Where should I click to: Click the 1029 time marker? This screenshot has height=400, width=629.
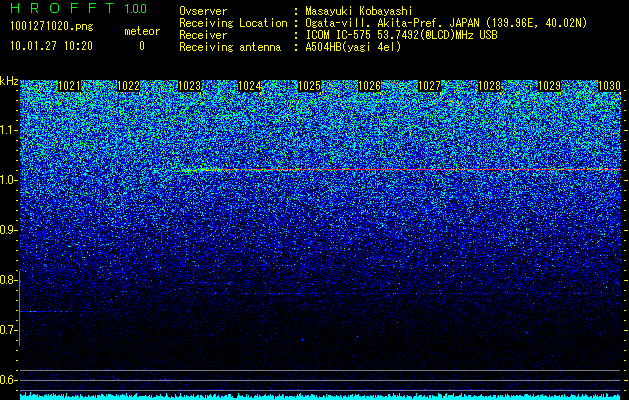(549, 86)
